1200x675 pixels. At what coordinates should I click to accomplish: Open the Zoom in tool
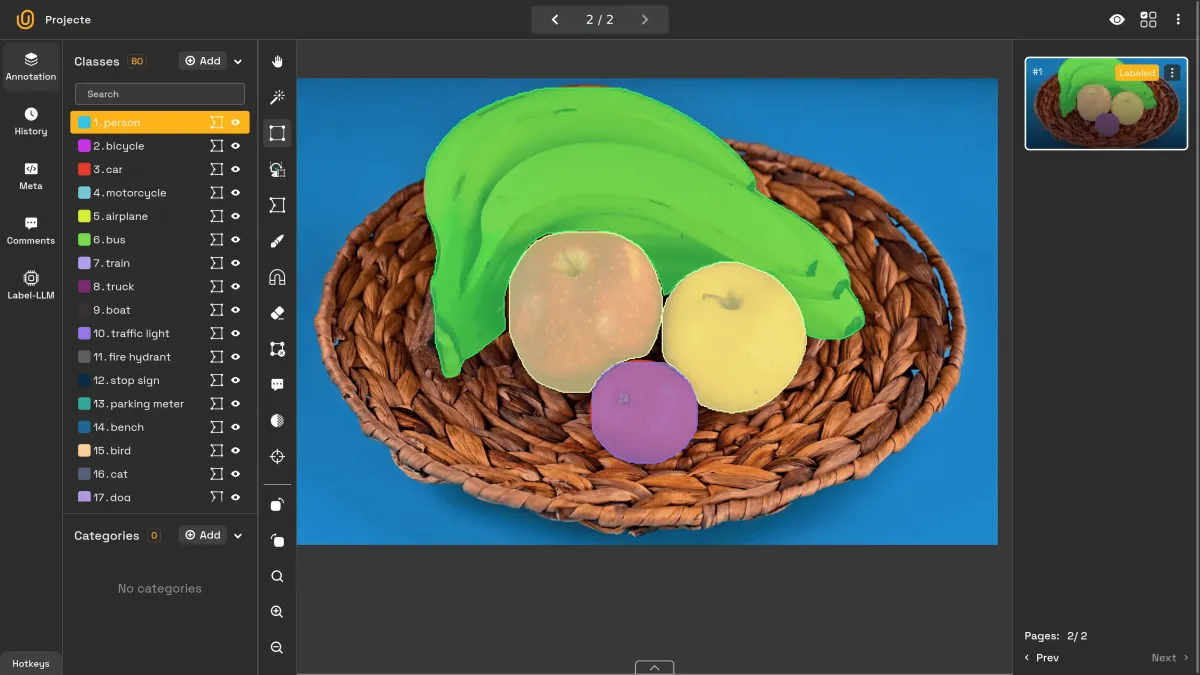[x=277, y=611]
